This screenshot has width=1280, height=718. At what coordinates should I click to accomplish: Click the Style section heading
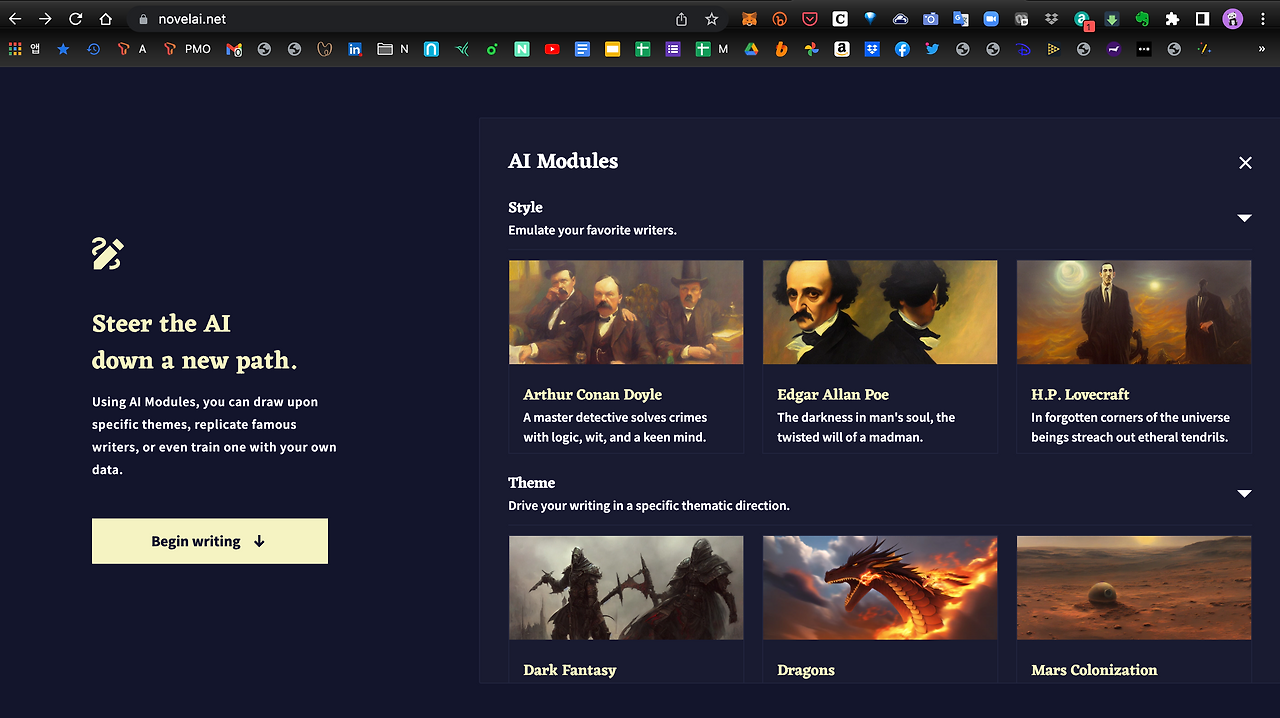click(x=525, y=207)
